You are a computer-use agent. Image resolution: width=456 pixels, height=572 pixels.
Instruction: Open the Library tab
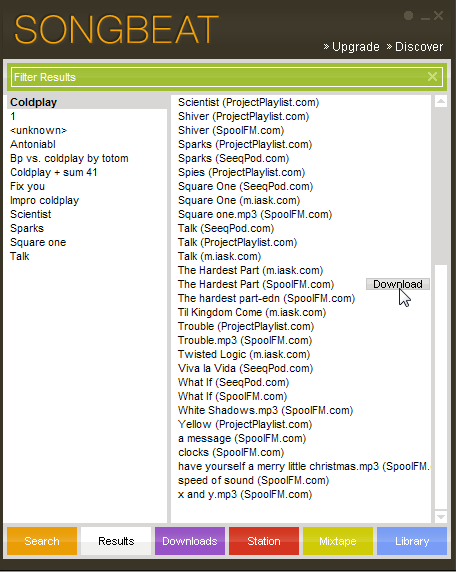pyautogui.click(x=412, y=541)
